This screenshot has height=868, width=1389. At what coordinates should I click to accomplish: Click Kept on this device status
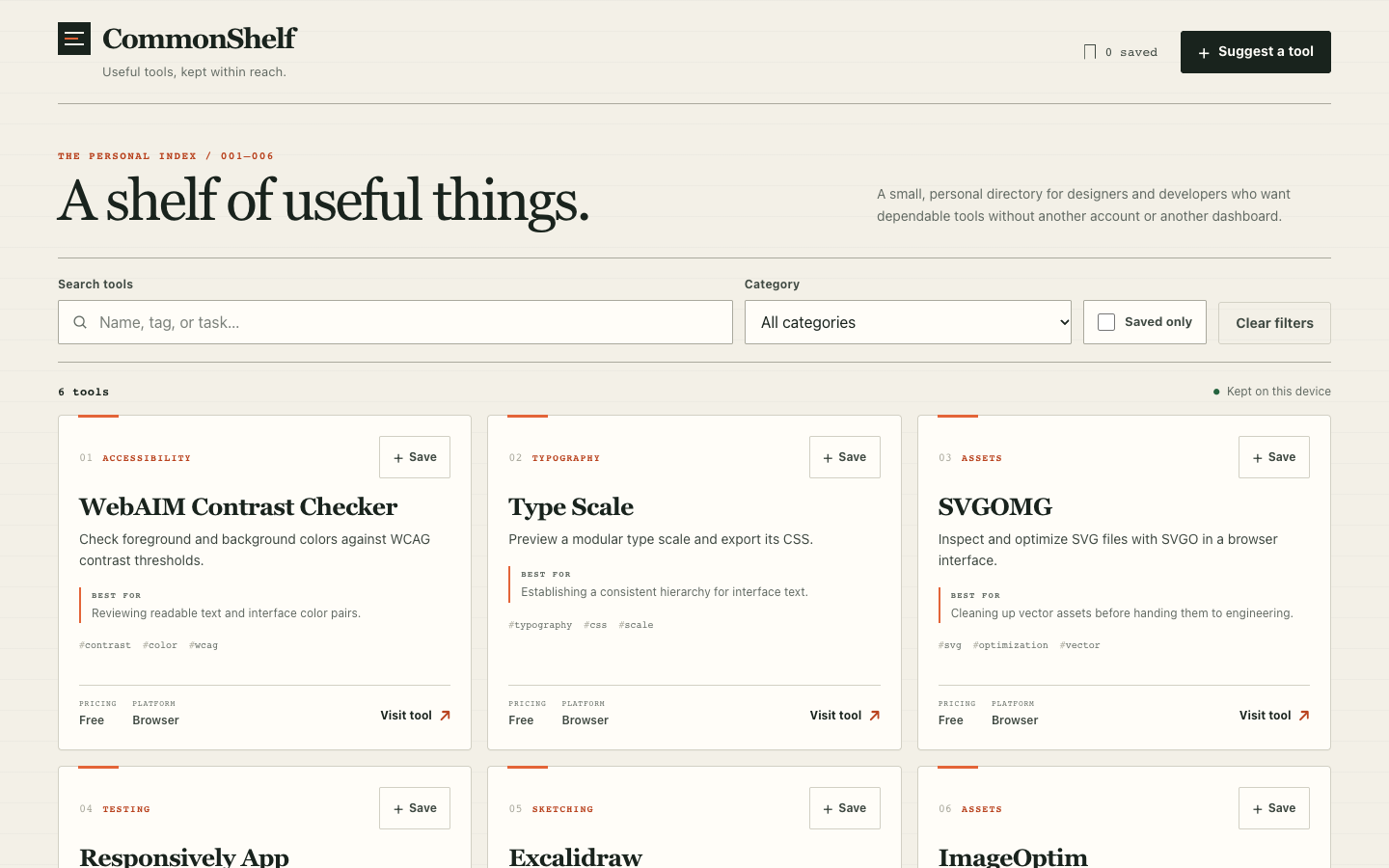[1272, 392]
